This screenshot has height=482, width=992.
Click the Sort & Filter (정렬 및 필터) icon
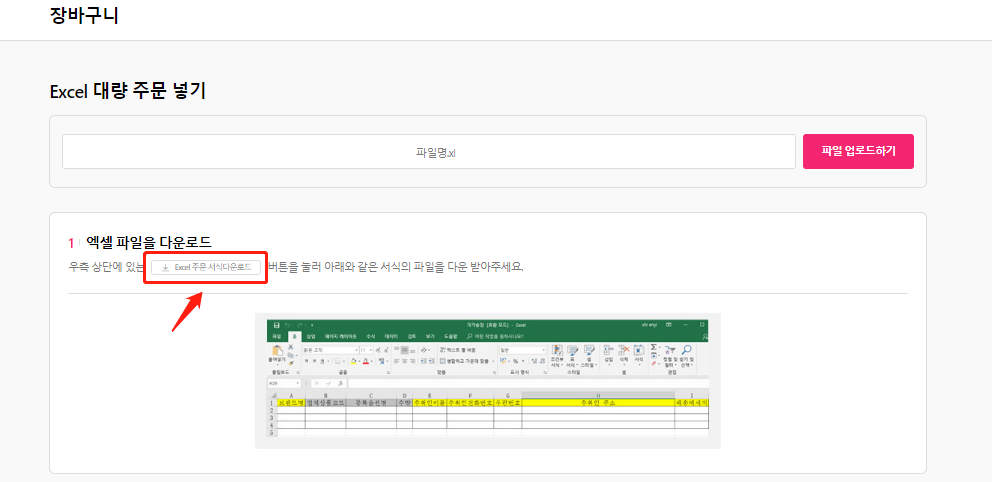click(670, 351)
